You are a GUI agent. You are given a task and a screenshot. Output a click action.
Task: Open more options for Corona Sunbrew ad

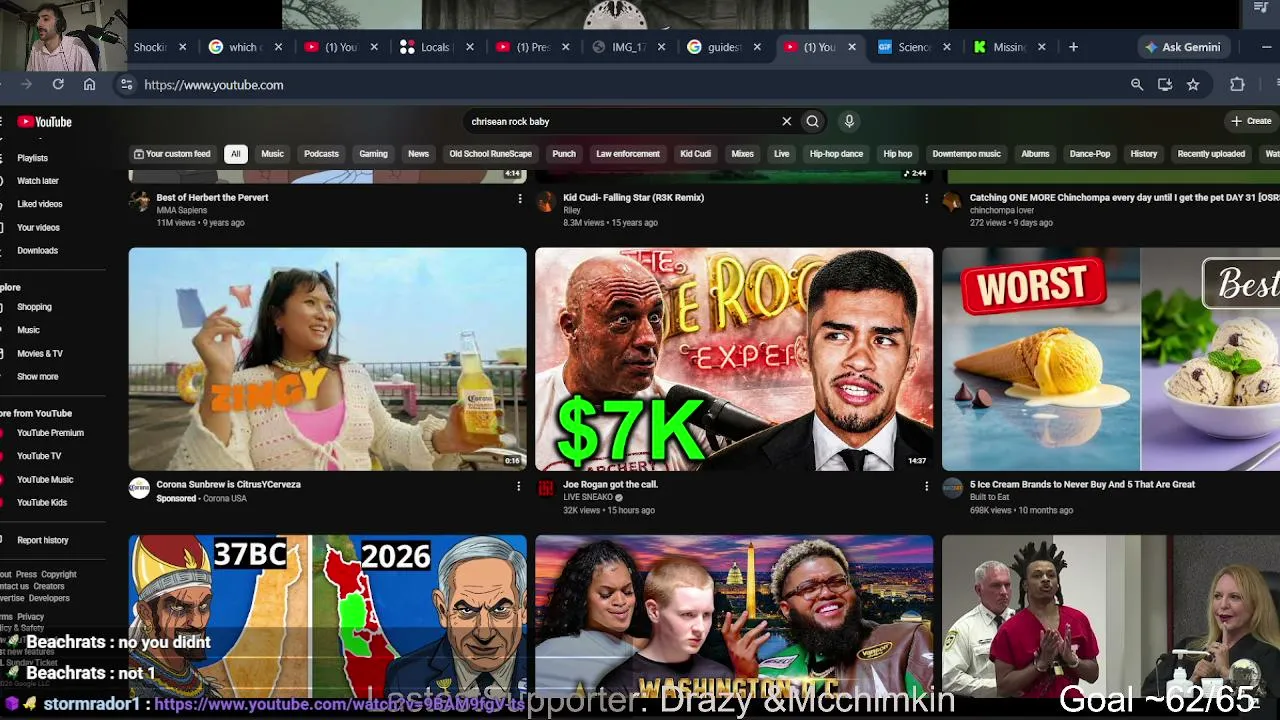(518, 486)
